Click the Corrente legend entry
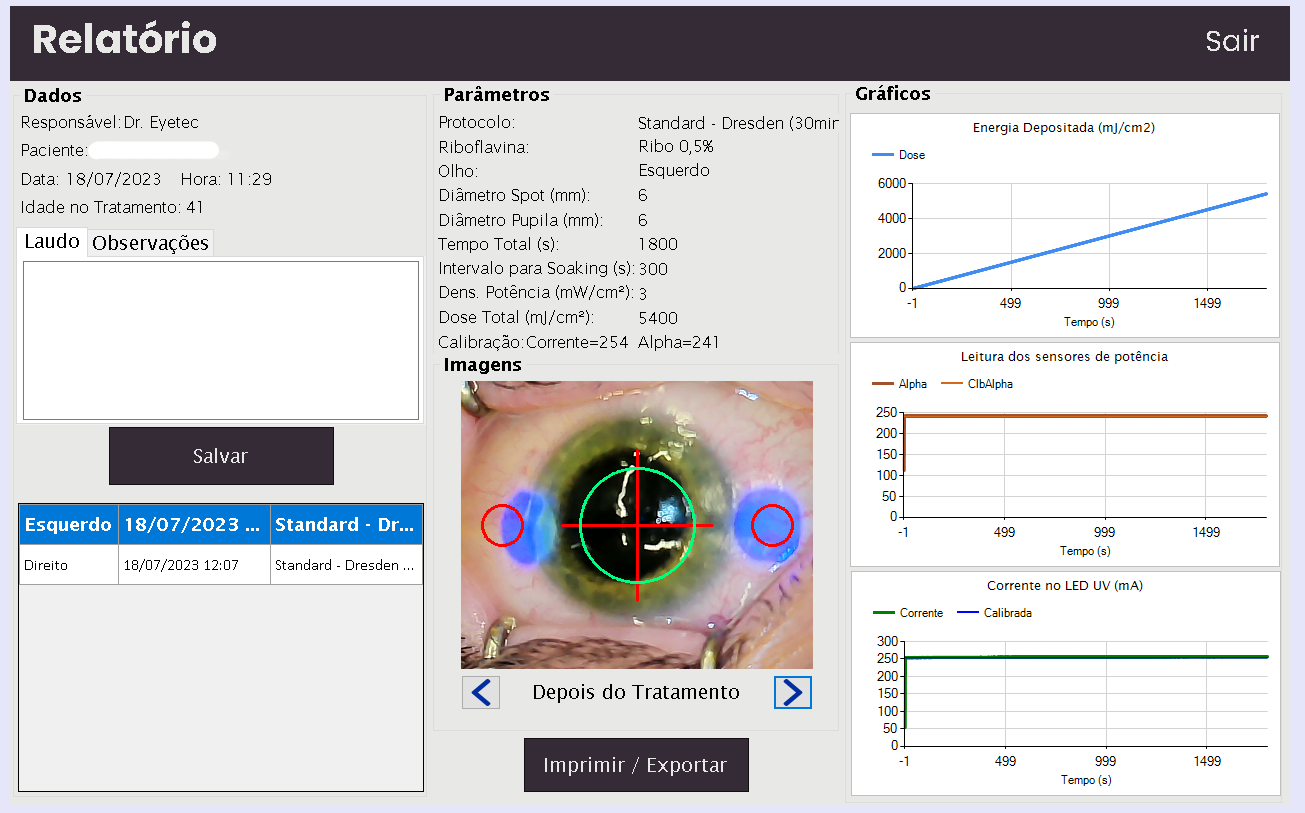This screenshot has width=1305, height=813. [x=908, y=613]
